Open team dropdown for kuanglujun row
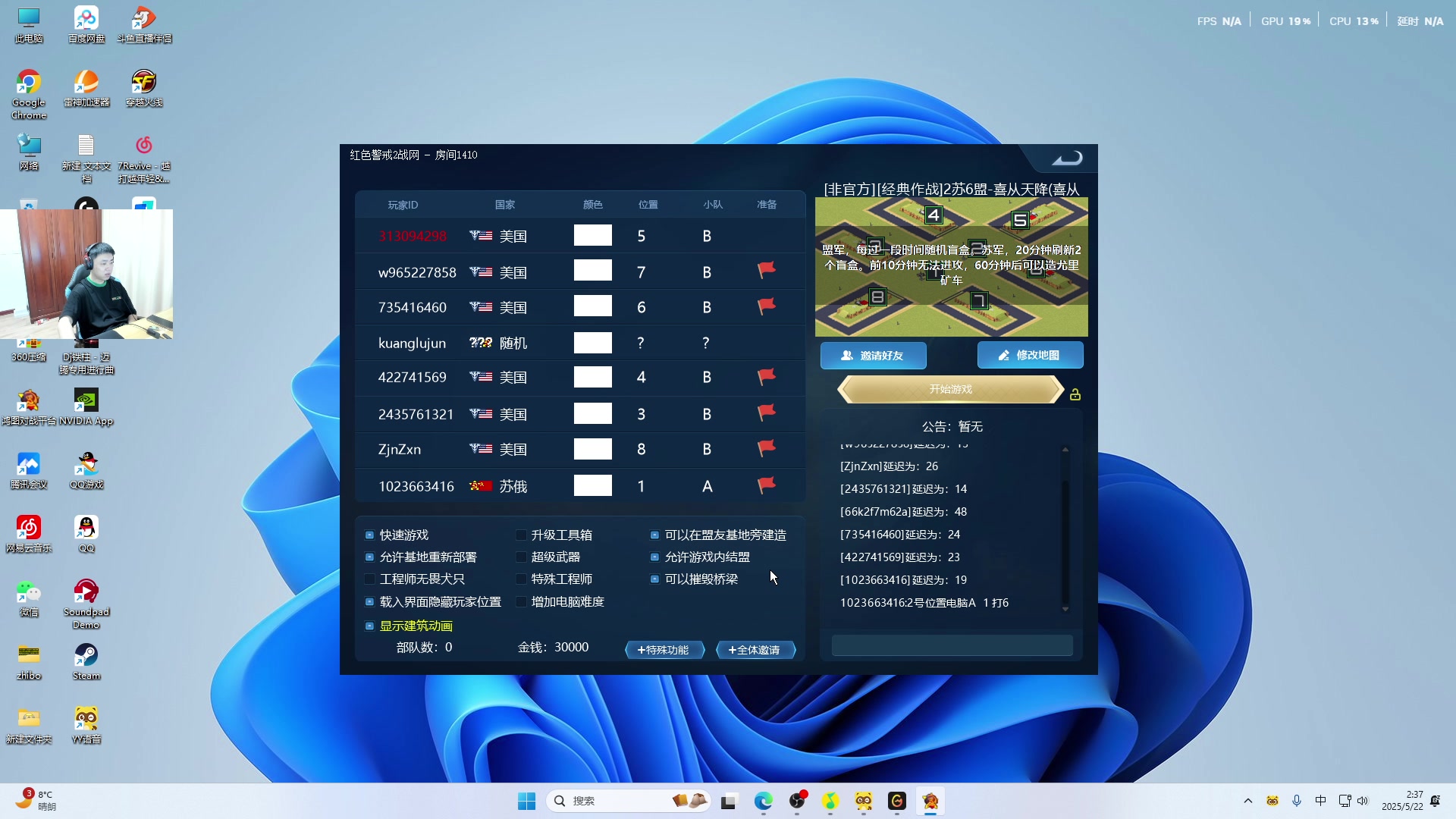Image resolution: width=1456 pixels, height=819 pixels. pos(706,343)
